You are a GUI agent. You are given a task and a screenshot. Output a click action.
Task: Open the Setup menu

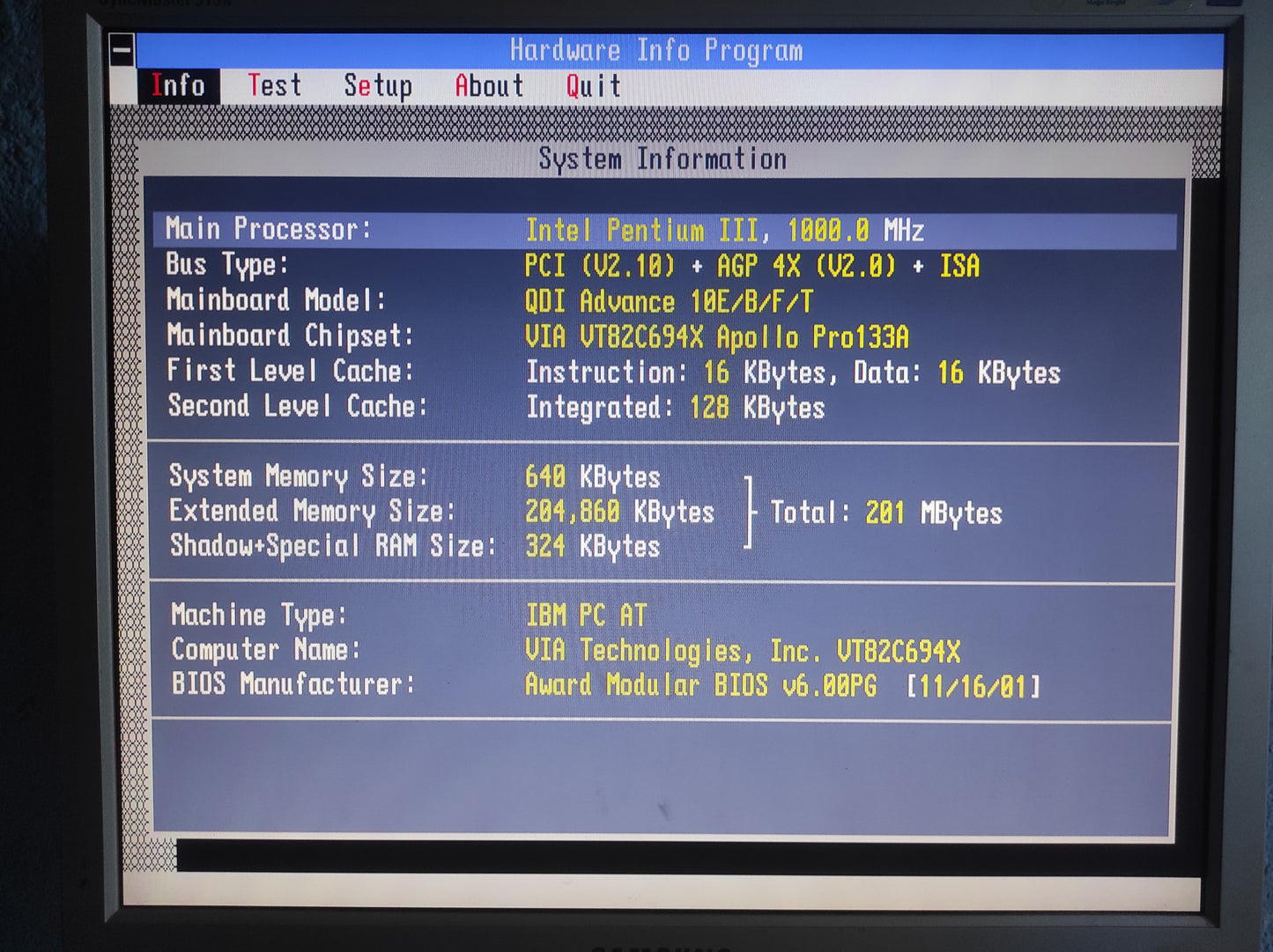(x=378, y=86)
